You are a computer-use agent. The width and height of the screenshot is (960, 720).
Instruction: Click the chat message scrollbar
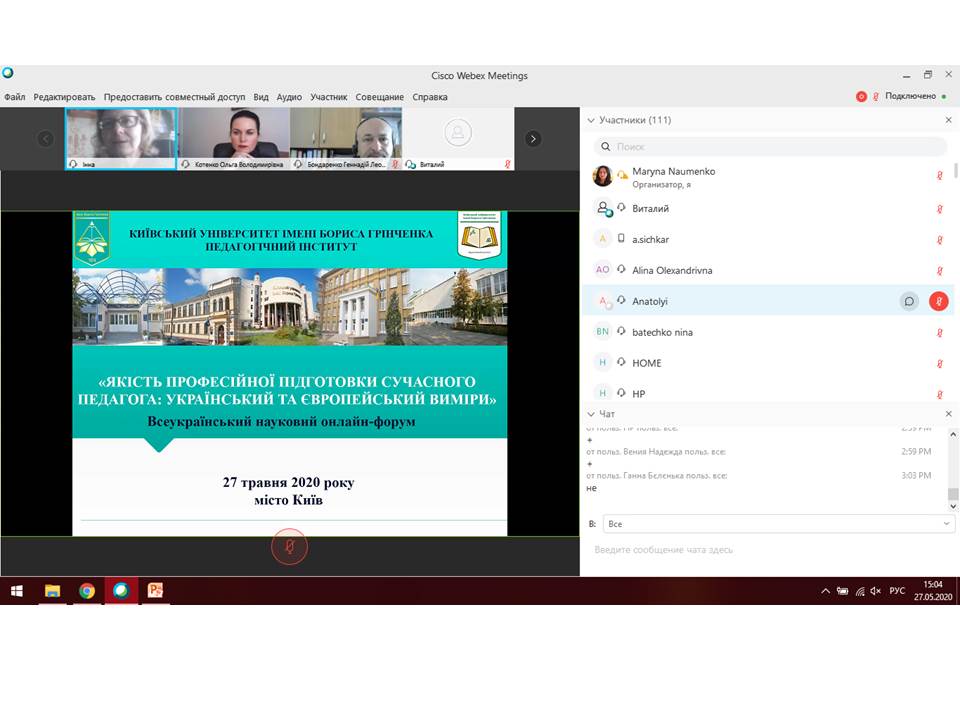(x=952, y=494)
